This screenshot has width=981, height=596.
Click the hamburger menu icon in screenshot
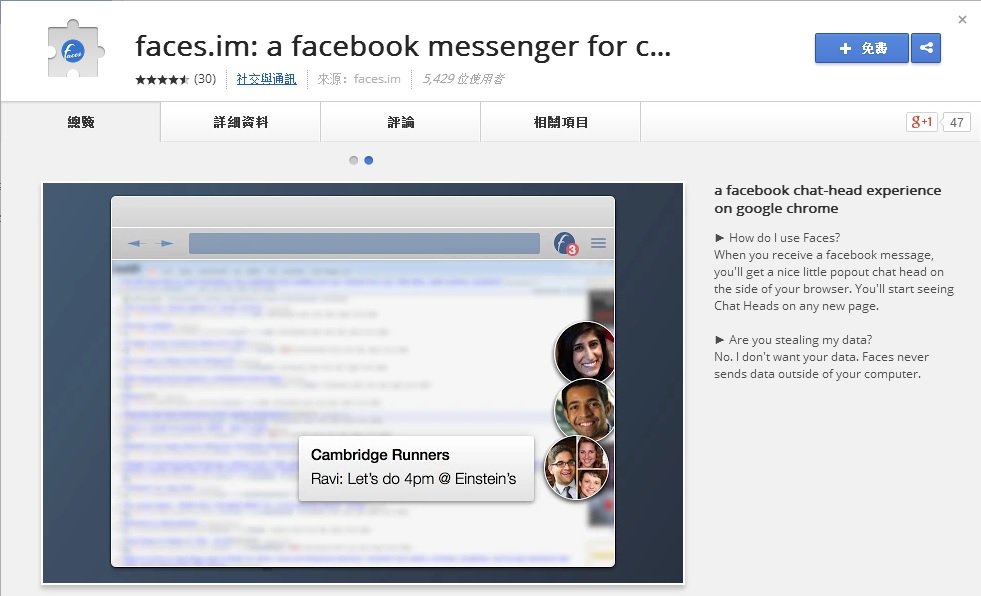(598, 243)
